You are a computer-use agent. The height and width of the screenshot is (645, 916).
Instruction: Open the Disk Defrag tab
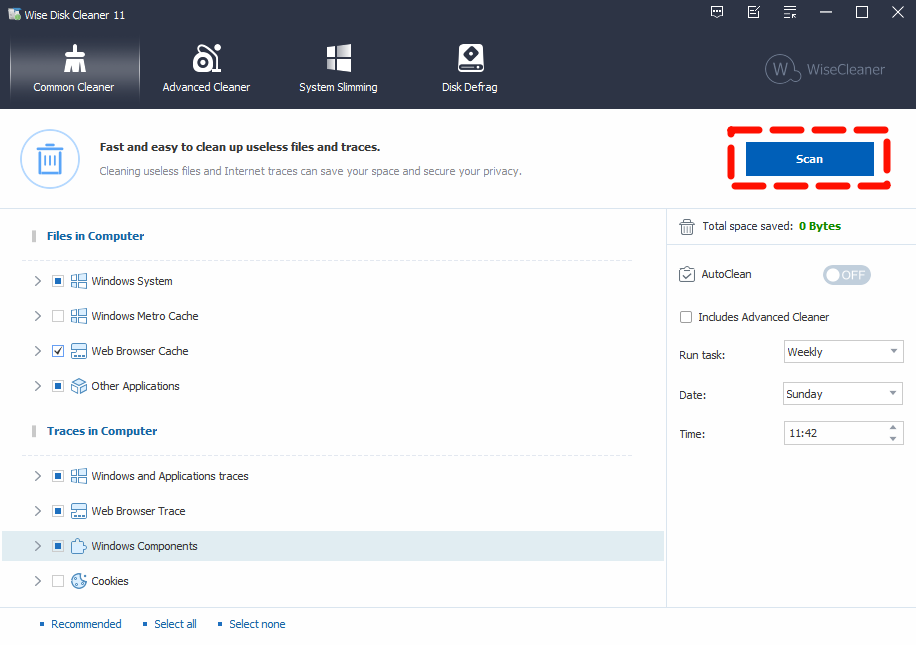click(470, 69)
